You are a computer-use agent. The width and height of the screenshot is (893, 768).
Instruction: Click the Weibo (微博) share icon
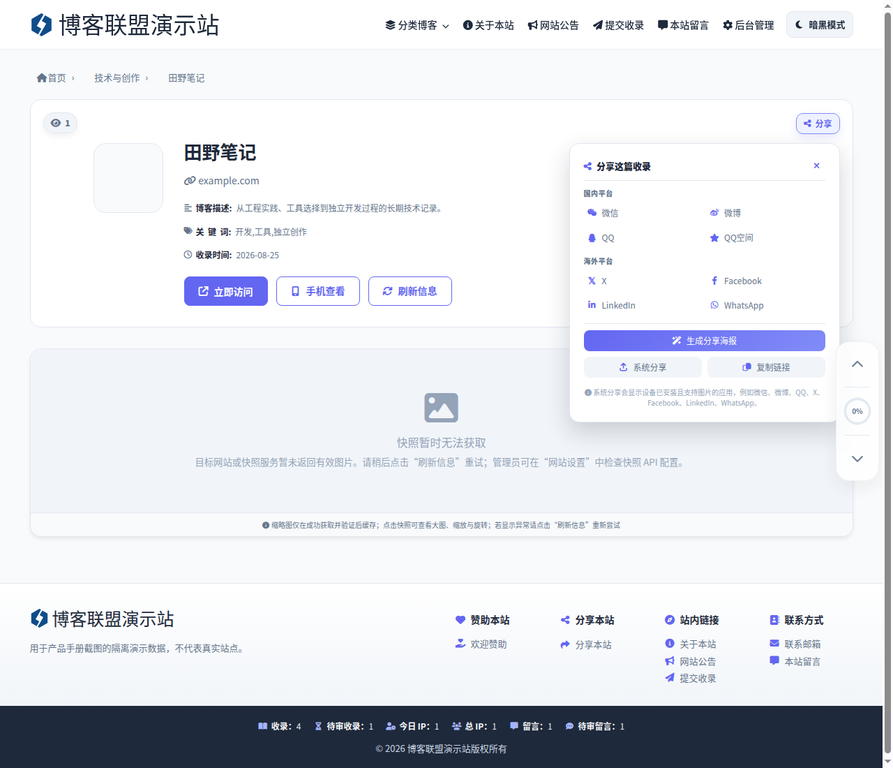coord(714,213)
